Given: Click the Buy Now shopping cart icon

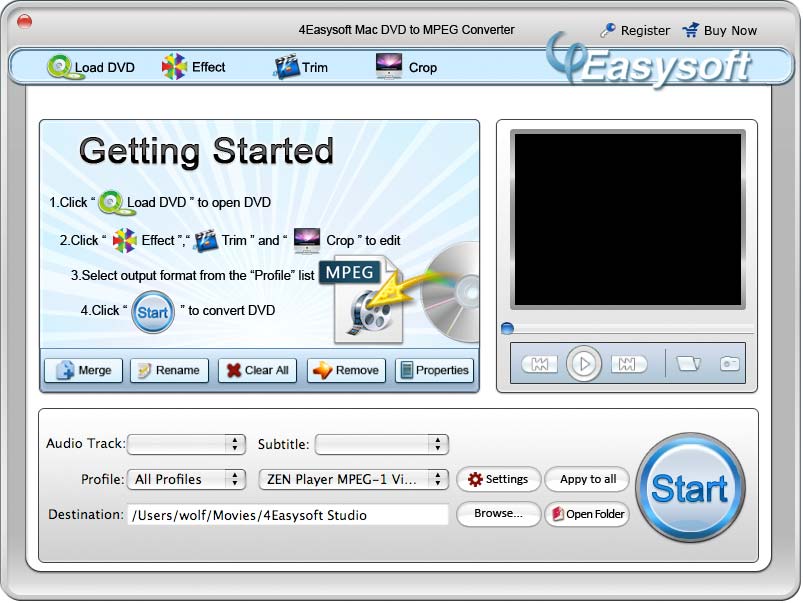Looking at the screenshot, I should [690, 30].
